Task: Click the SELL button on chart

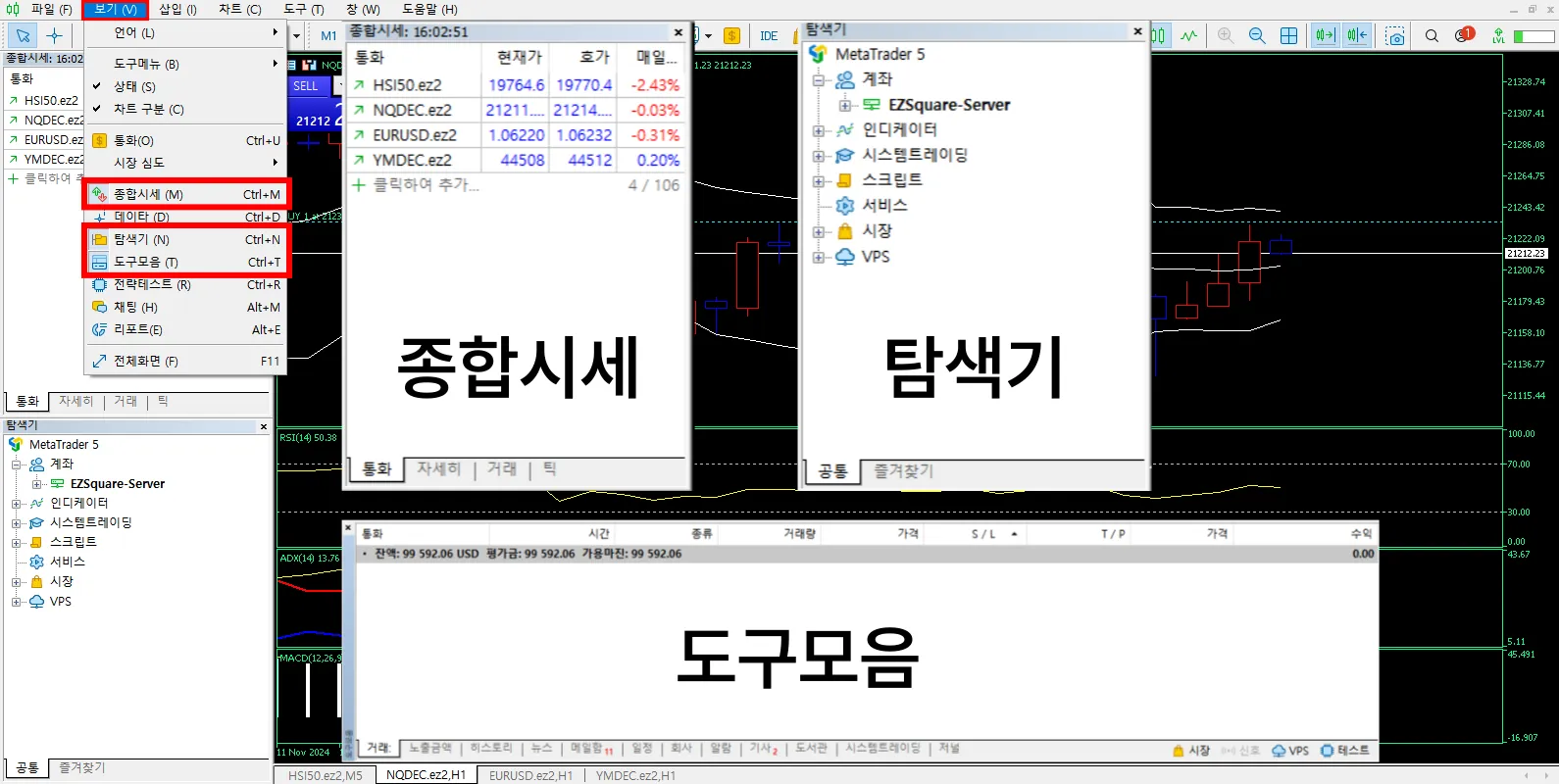Action: (x=306, y=86)
